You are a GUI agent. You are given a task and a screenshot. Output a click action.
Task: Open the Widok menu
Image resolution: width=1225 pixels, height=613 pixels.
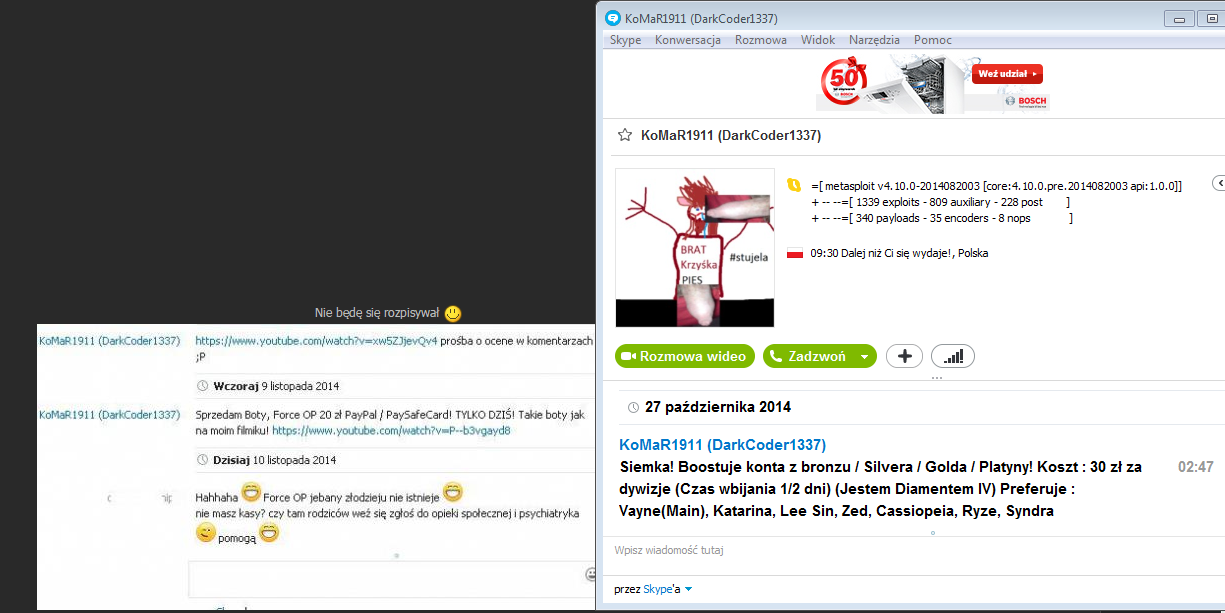[818, 40]
